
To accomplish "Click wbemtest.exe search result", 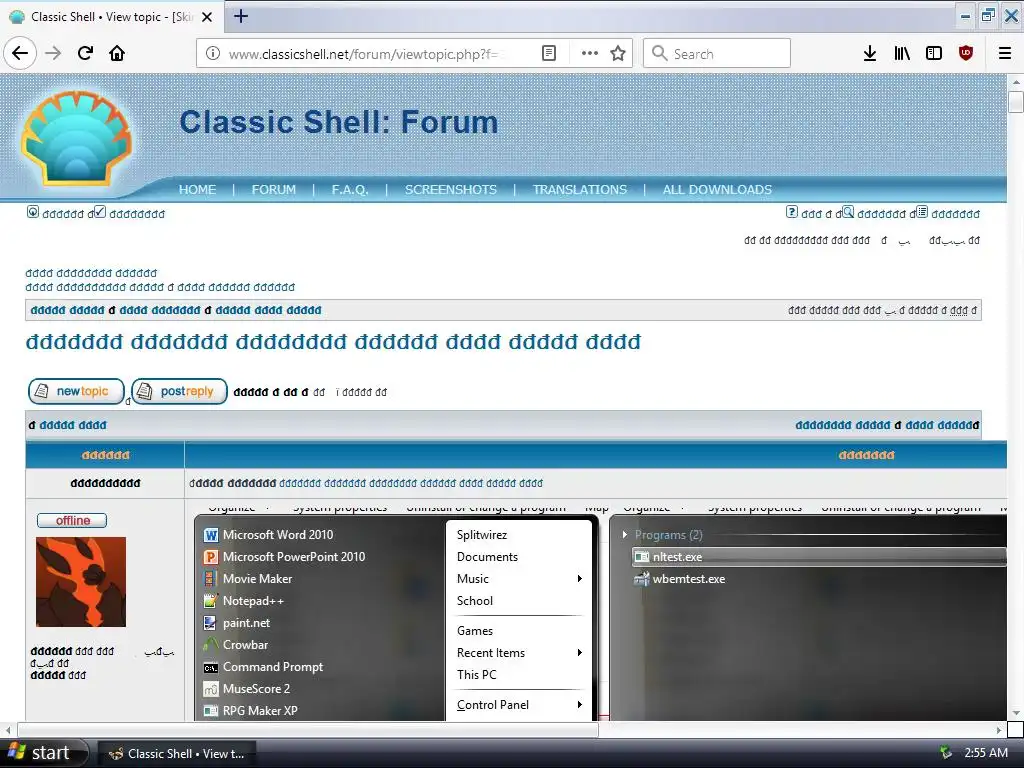I will tap(680, 579).
